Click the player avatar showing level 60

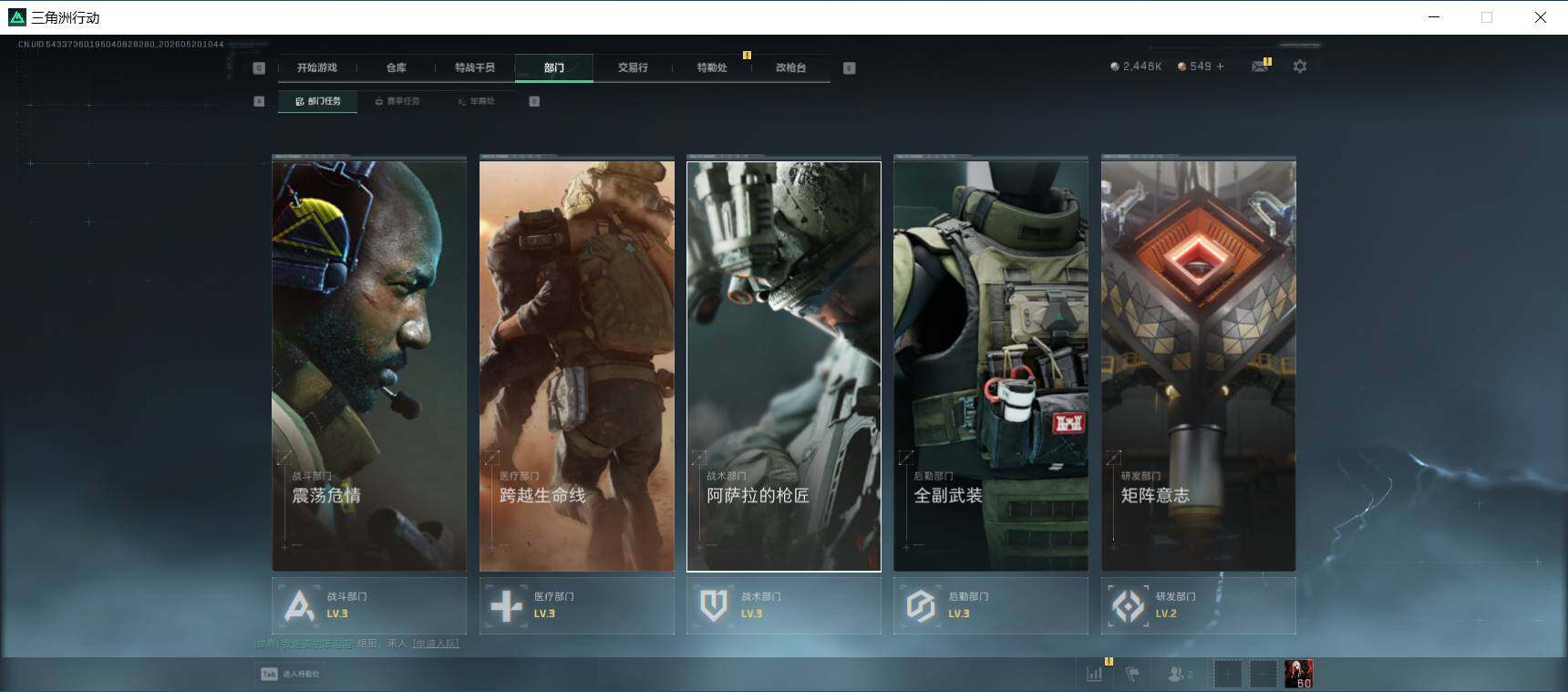(x=1298, y=674)
